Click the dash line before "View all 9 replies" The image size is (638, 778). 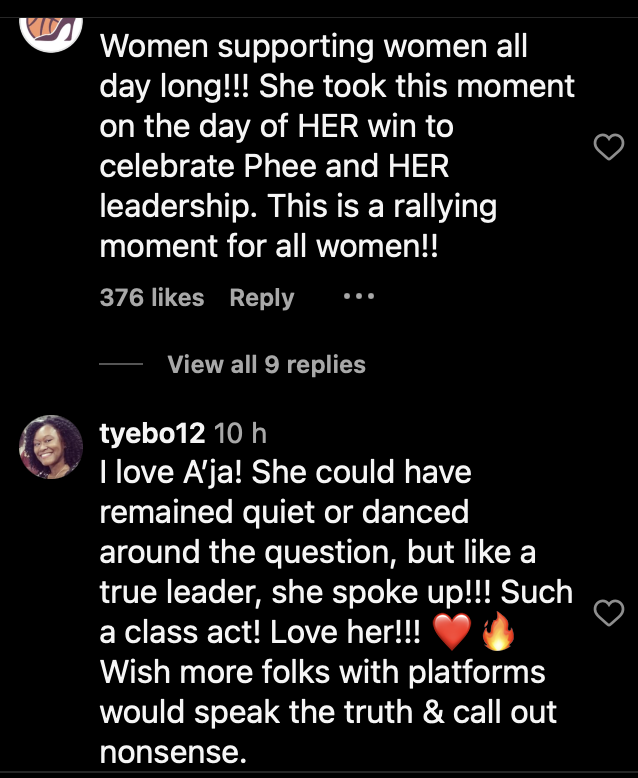tap(121, 364)
